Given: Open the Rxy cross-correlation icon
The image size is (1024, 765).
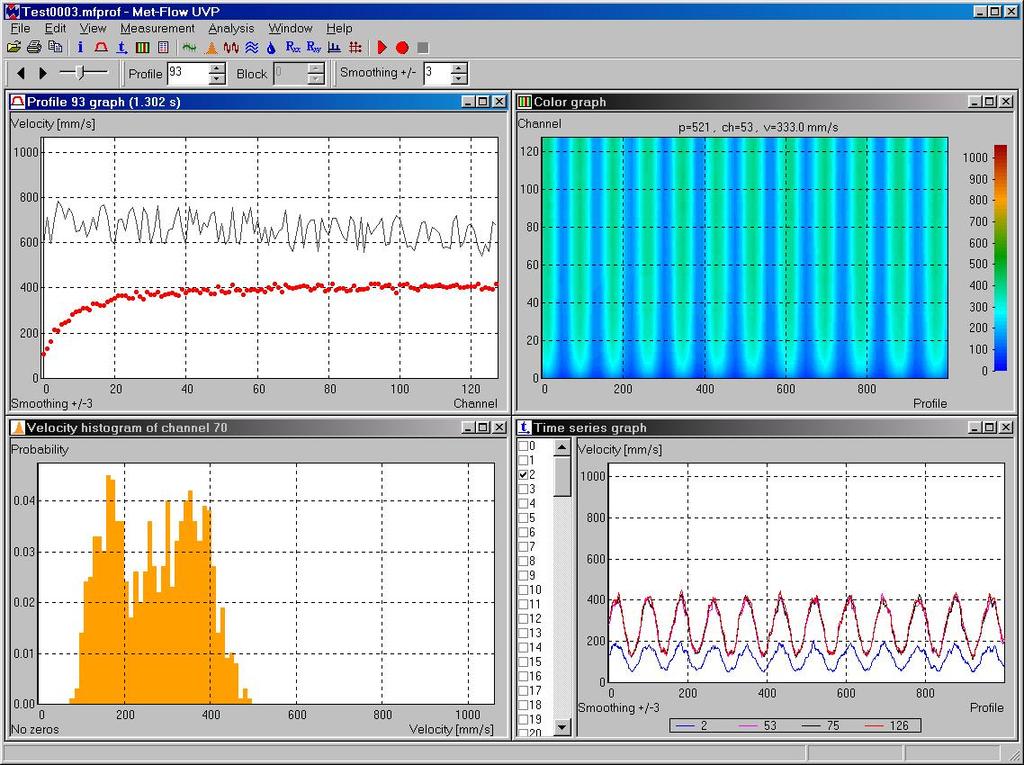Looking at the screenshot, I should (x=314, y=48).
